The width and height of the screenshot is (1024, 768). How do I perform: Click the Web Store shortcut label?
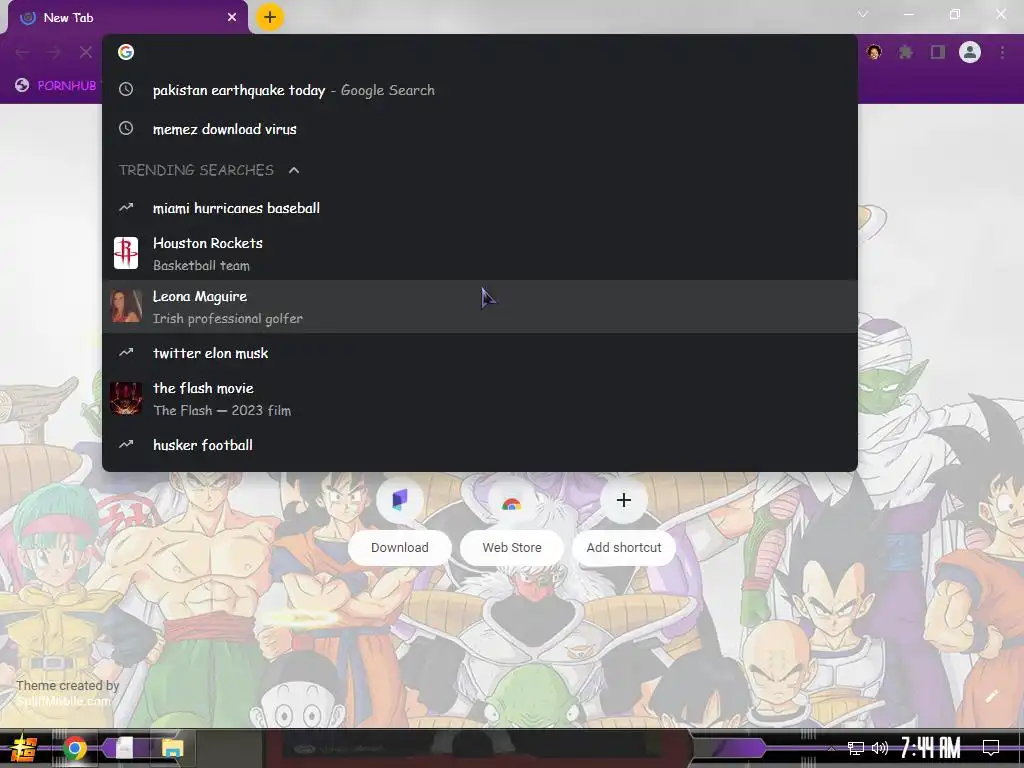512,547
